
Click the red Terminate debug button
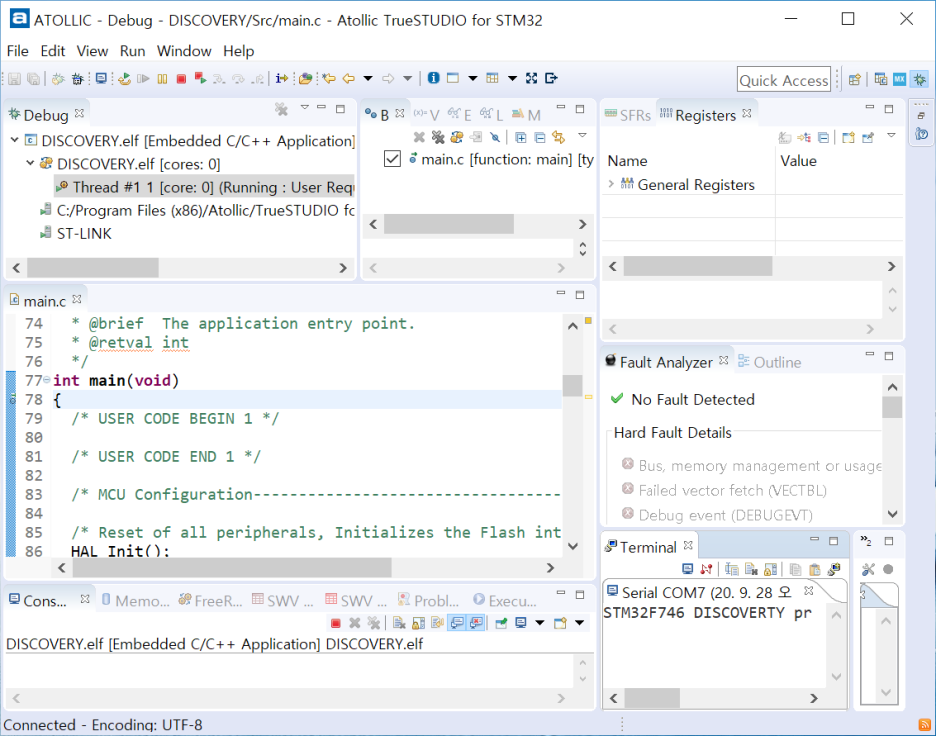[x=181, y=79]
